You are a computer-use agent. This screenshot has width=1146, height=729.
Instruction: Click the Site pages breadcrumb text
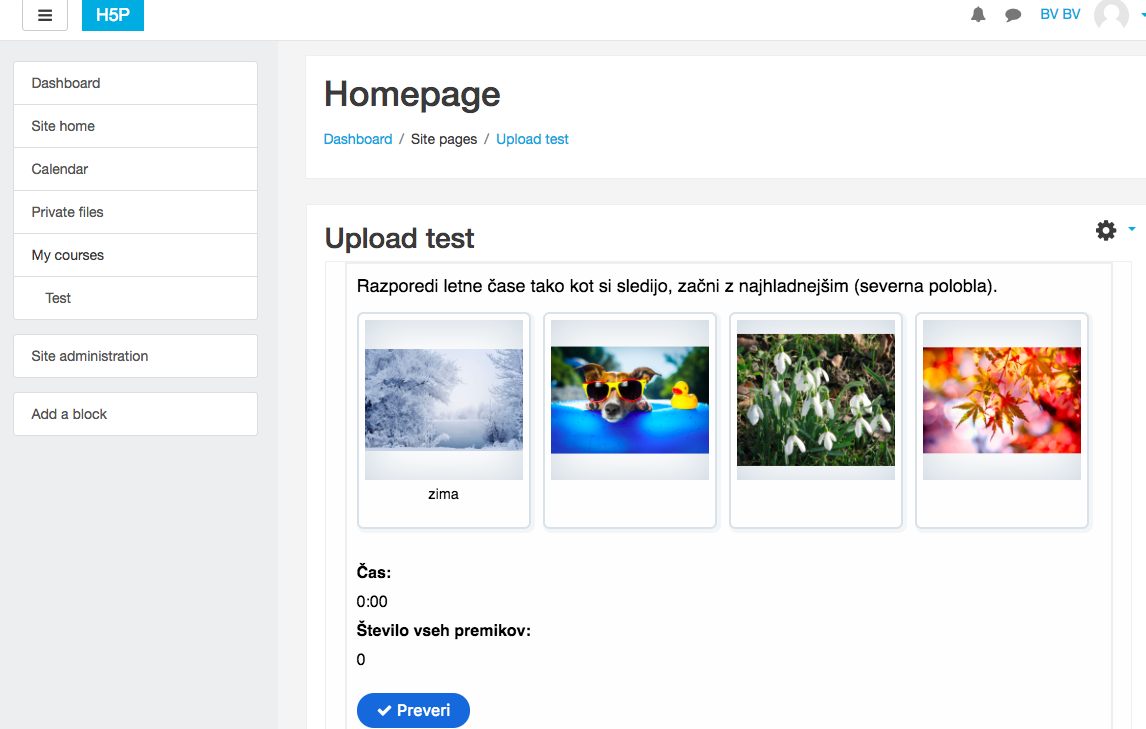tap(444, 139)
